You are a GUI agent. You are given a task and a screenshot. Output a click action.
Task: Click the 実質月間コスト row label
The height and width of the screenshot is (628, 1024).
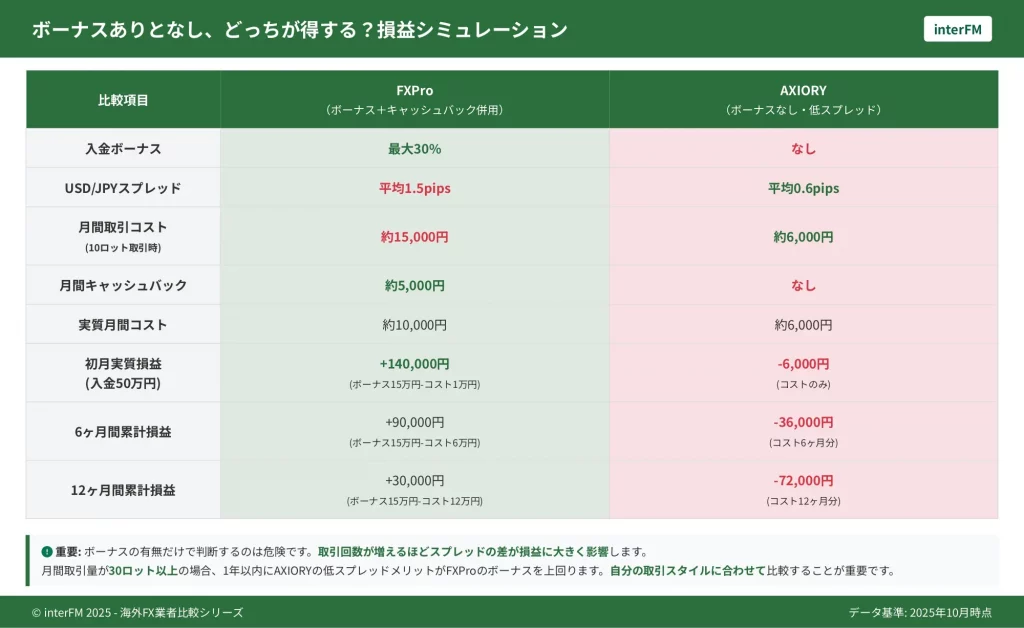[x=123, y=325]
